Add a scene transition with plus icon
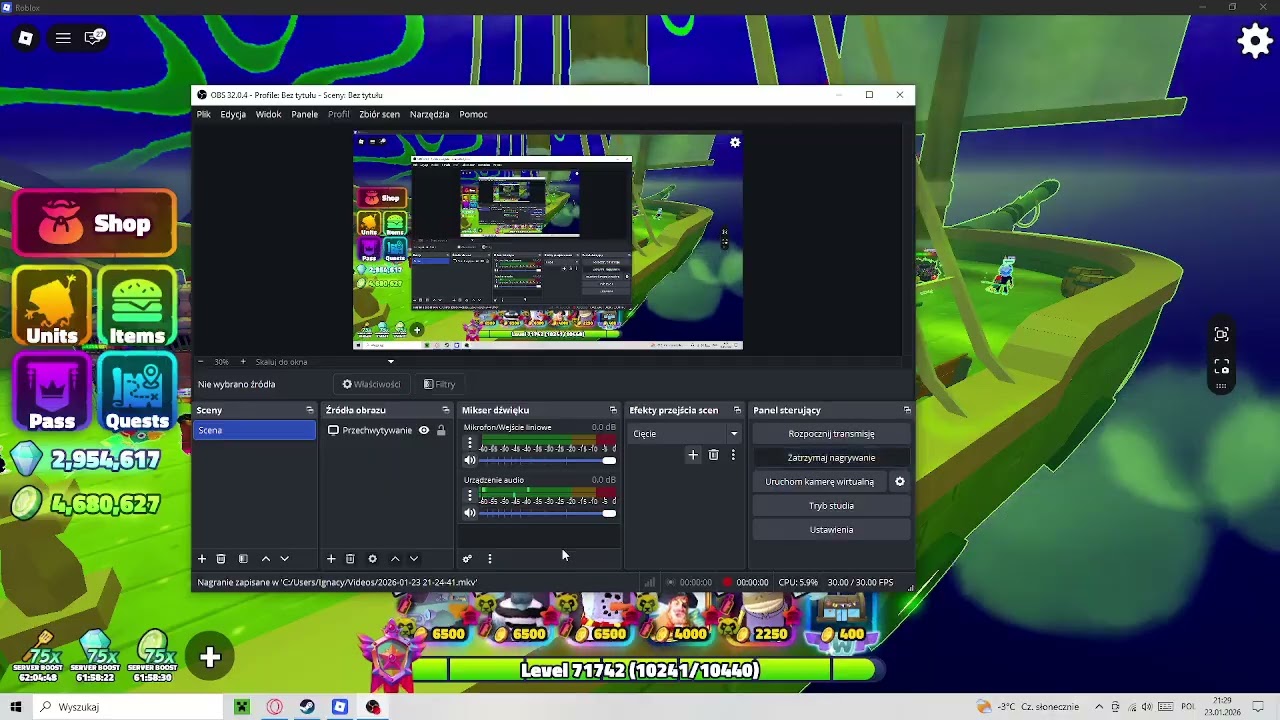 pos(693,455)
